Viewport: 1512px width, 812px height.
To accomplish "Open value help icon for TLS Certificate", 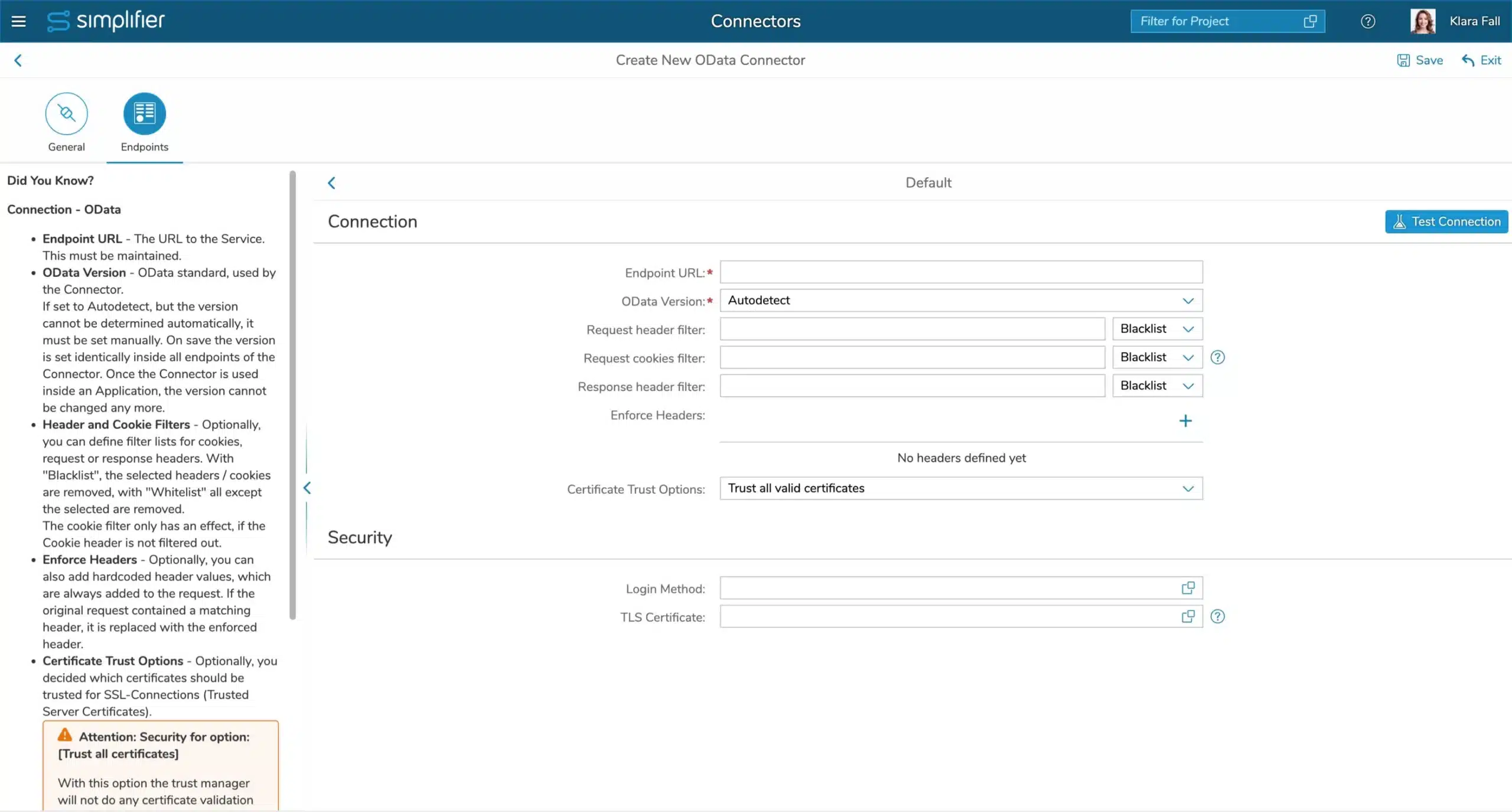I will click(x=1187, y=617).
